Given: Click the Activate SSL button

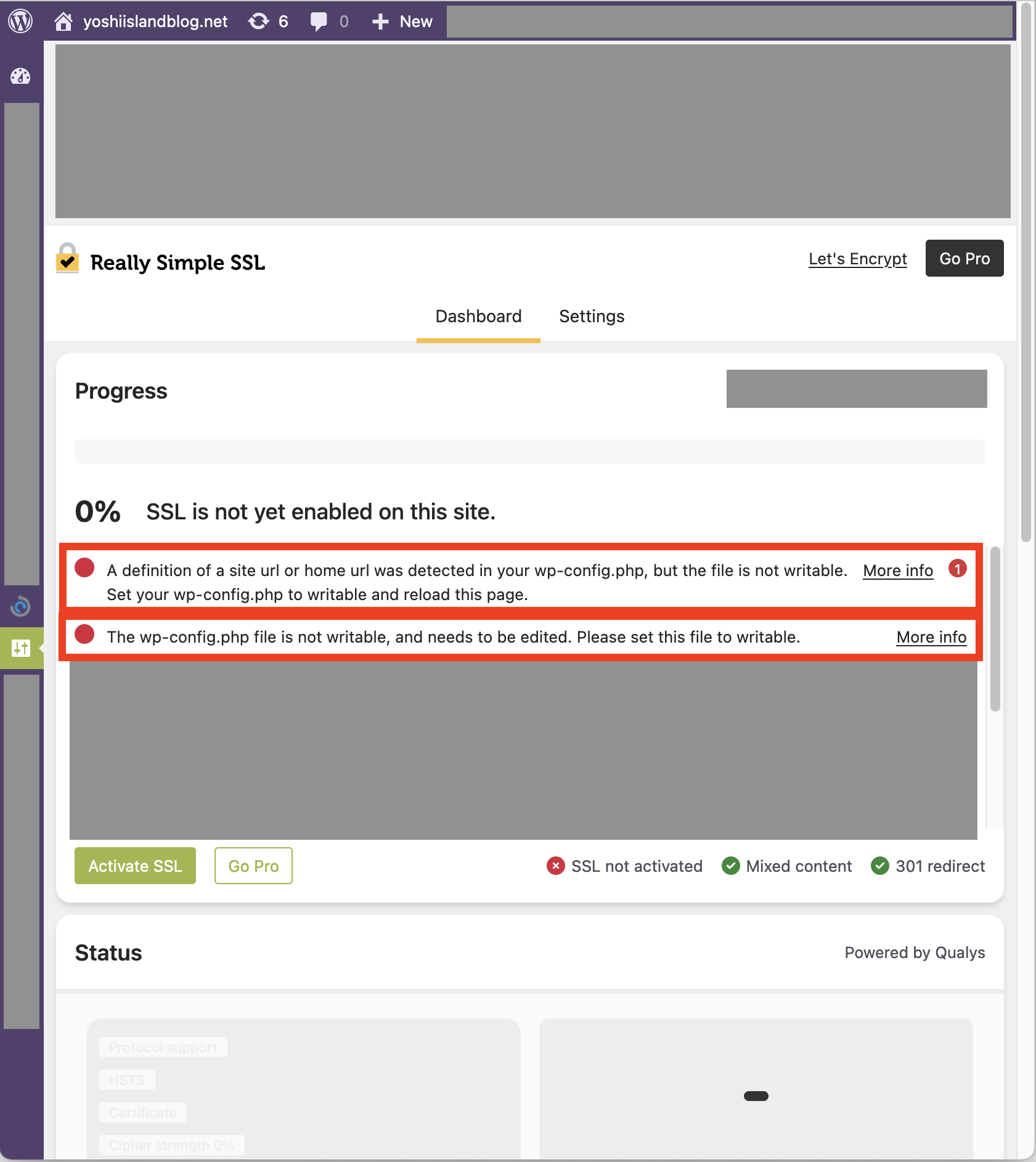Looking at the screenshot, I should point(135,866).
